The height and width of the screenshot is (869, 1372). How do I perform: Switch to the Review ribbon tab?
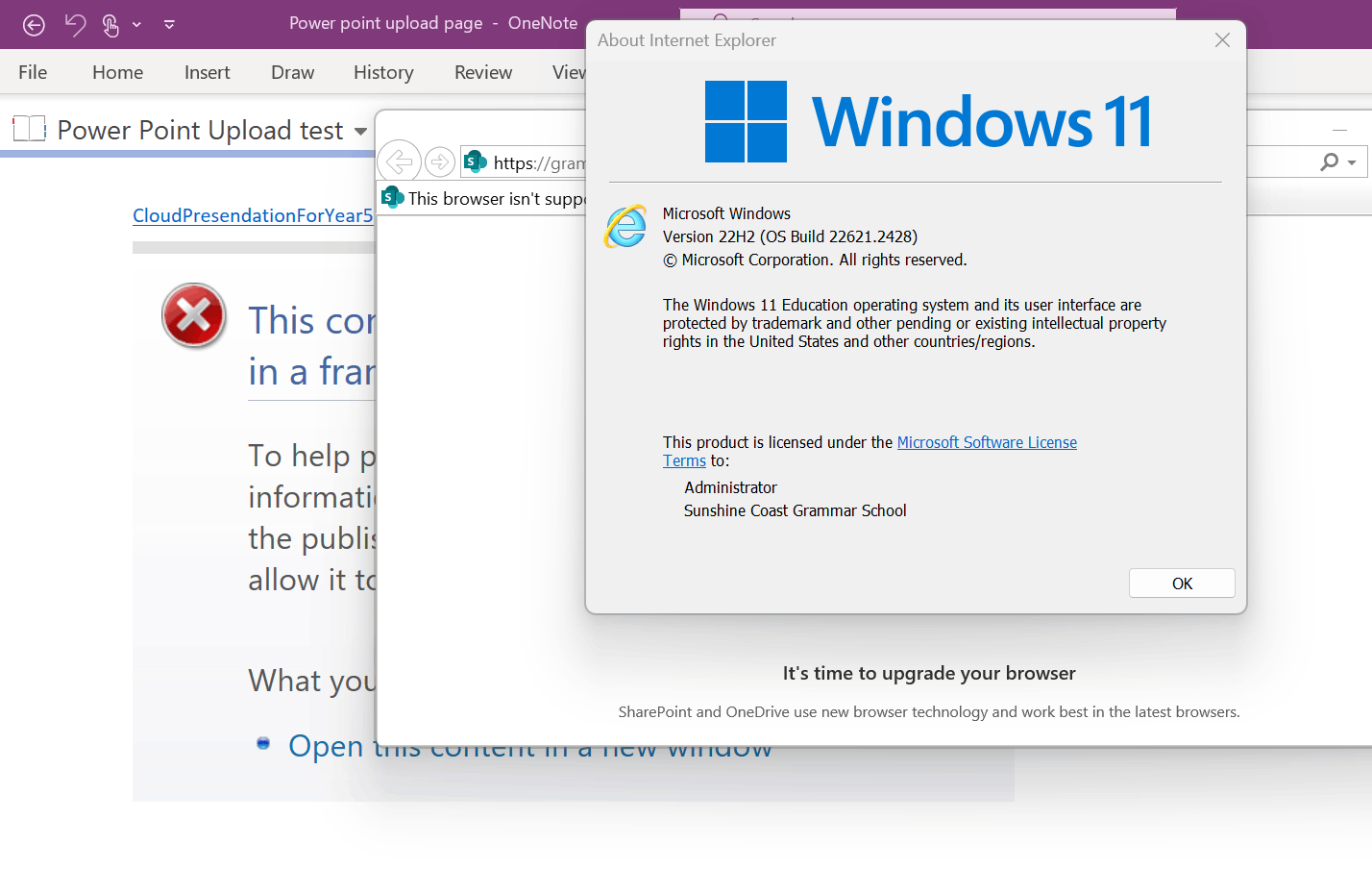[x=483, y=72]
